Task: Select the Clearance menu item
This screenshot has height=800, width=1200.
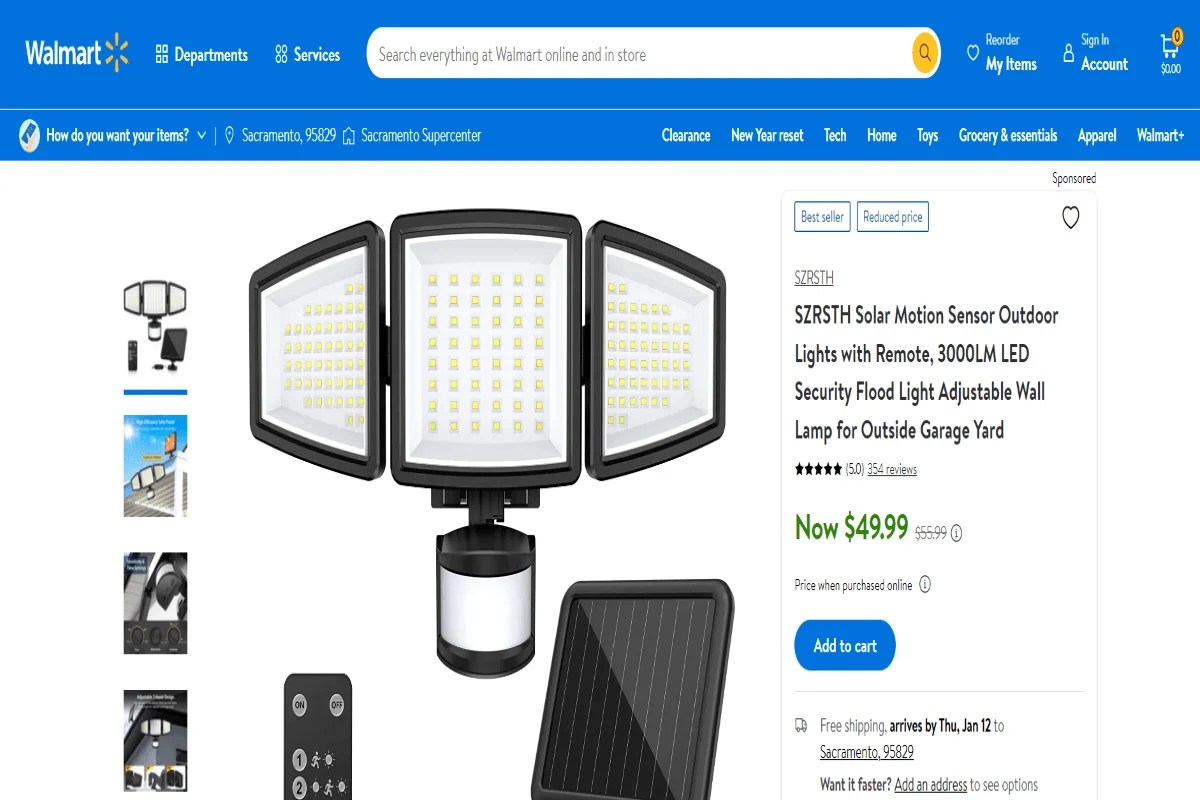Action: 685,135
